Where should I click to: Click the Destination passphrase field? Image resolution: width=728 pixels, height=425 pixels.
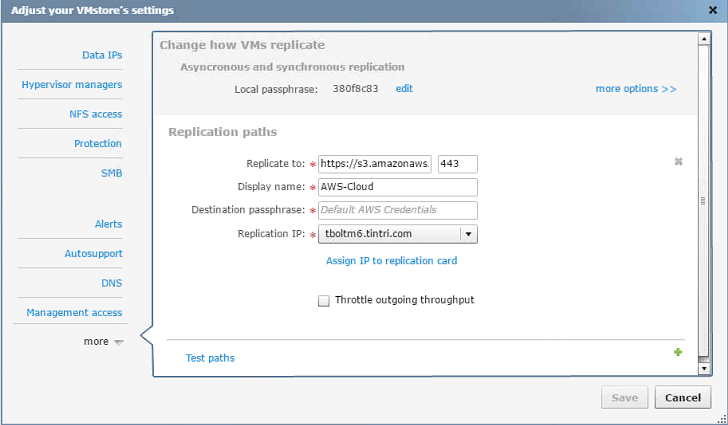[x=398, y=210]
